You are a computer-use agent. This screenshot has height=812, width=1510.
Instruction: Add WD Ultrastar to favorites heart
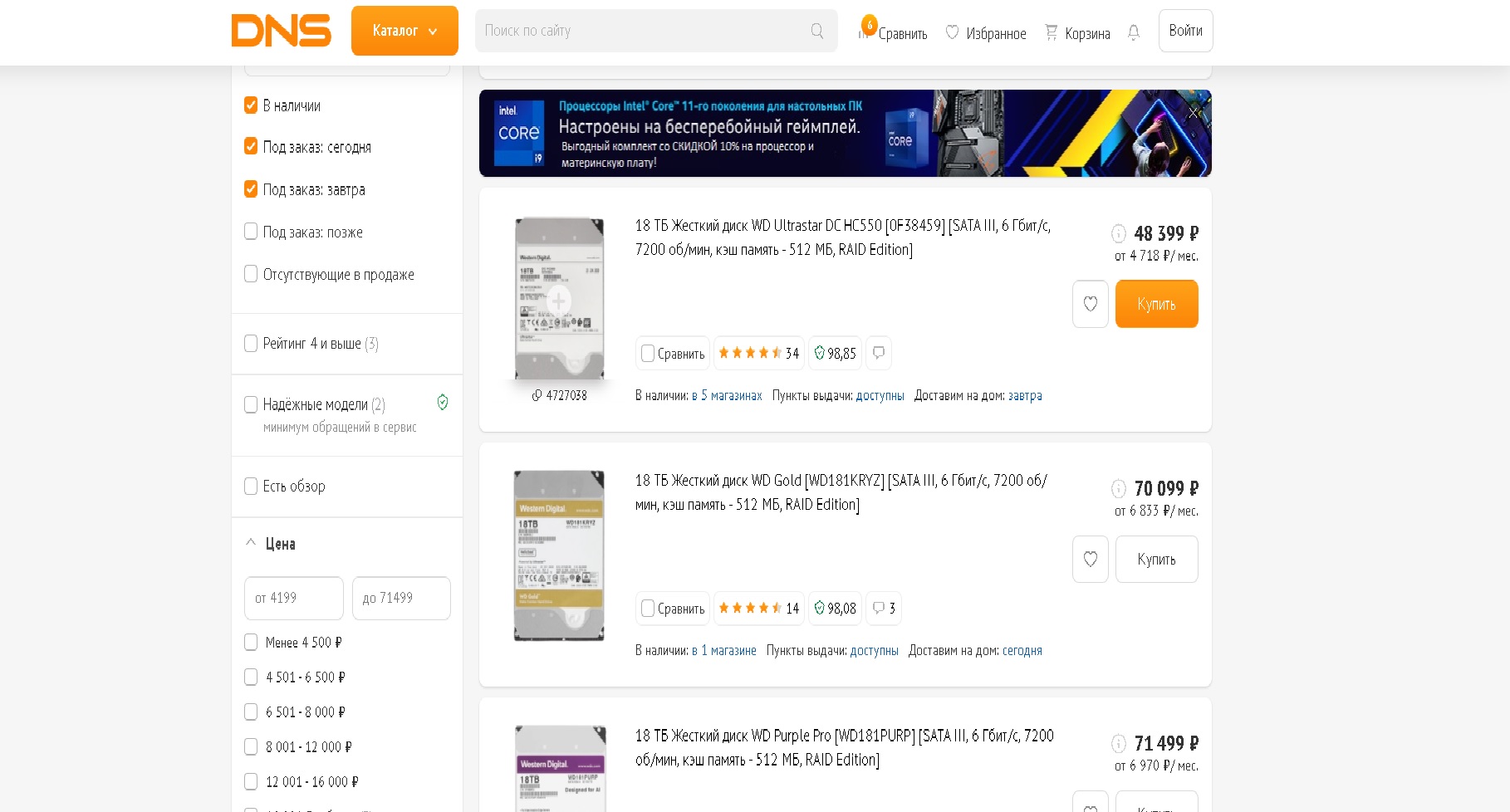(1091, 304)
